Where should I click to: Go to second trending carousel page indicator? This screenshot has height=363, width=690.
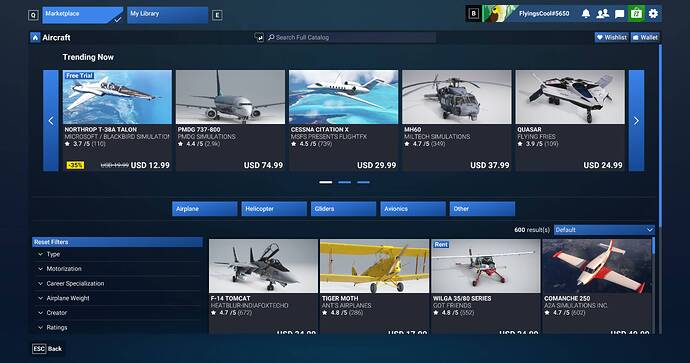click(345, 182)
